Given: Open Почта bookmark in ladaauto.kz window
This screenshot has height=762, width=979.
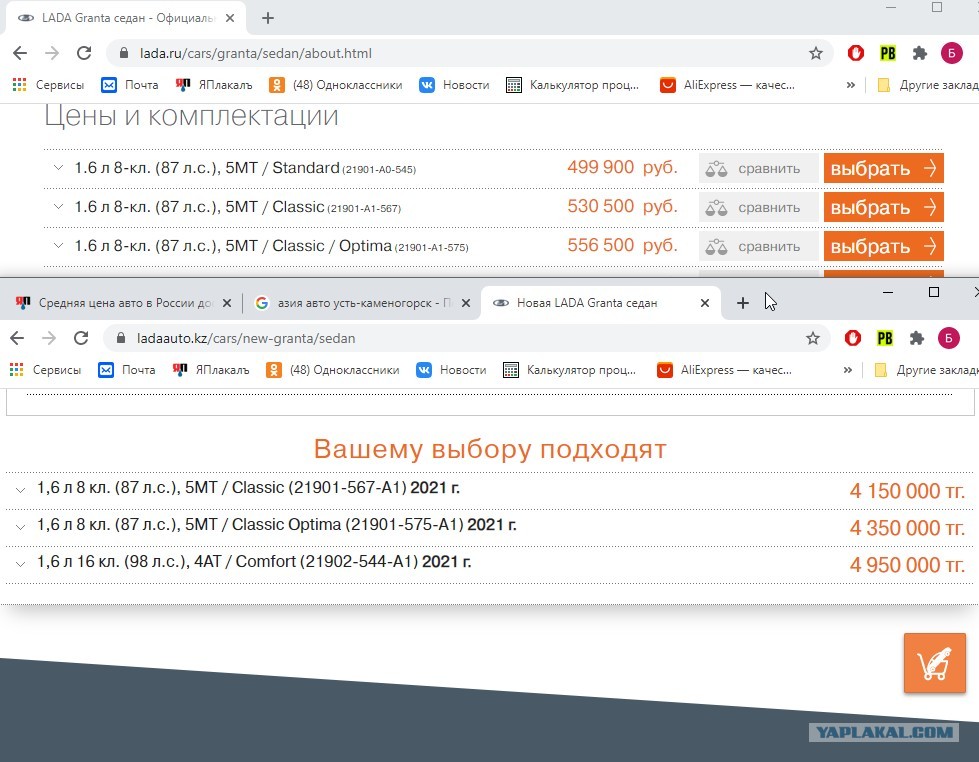Looking at the screenshot, I should tap(127, 370).
